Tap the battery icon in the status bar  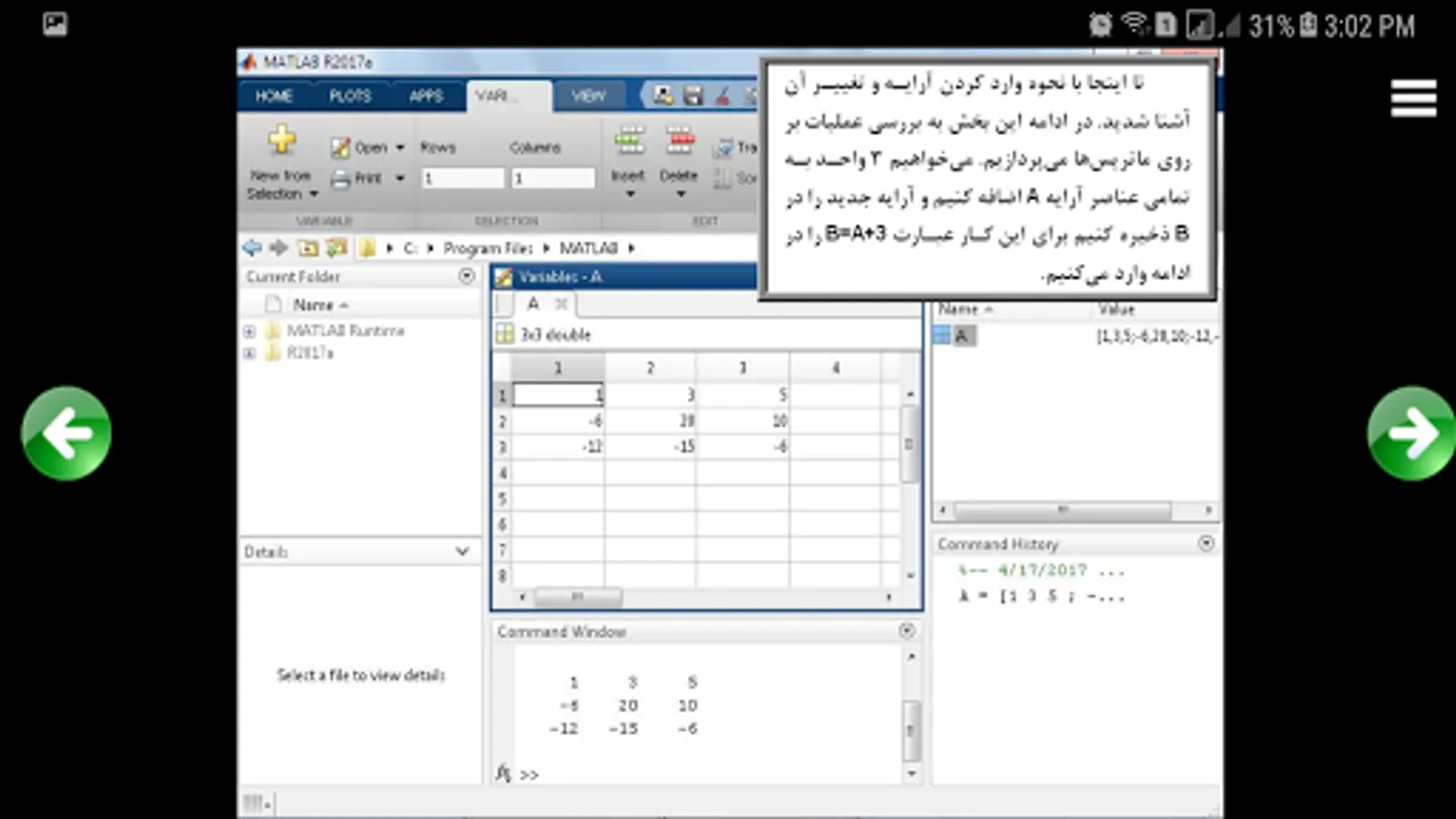[1308, 25]
